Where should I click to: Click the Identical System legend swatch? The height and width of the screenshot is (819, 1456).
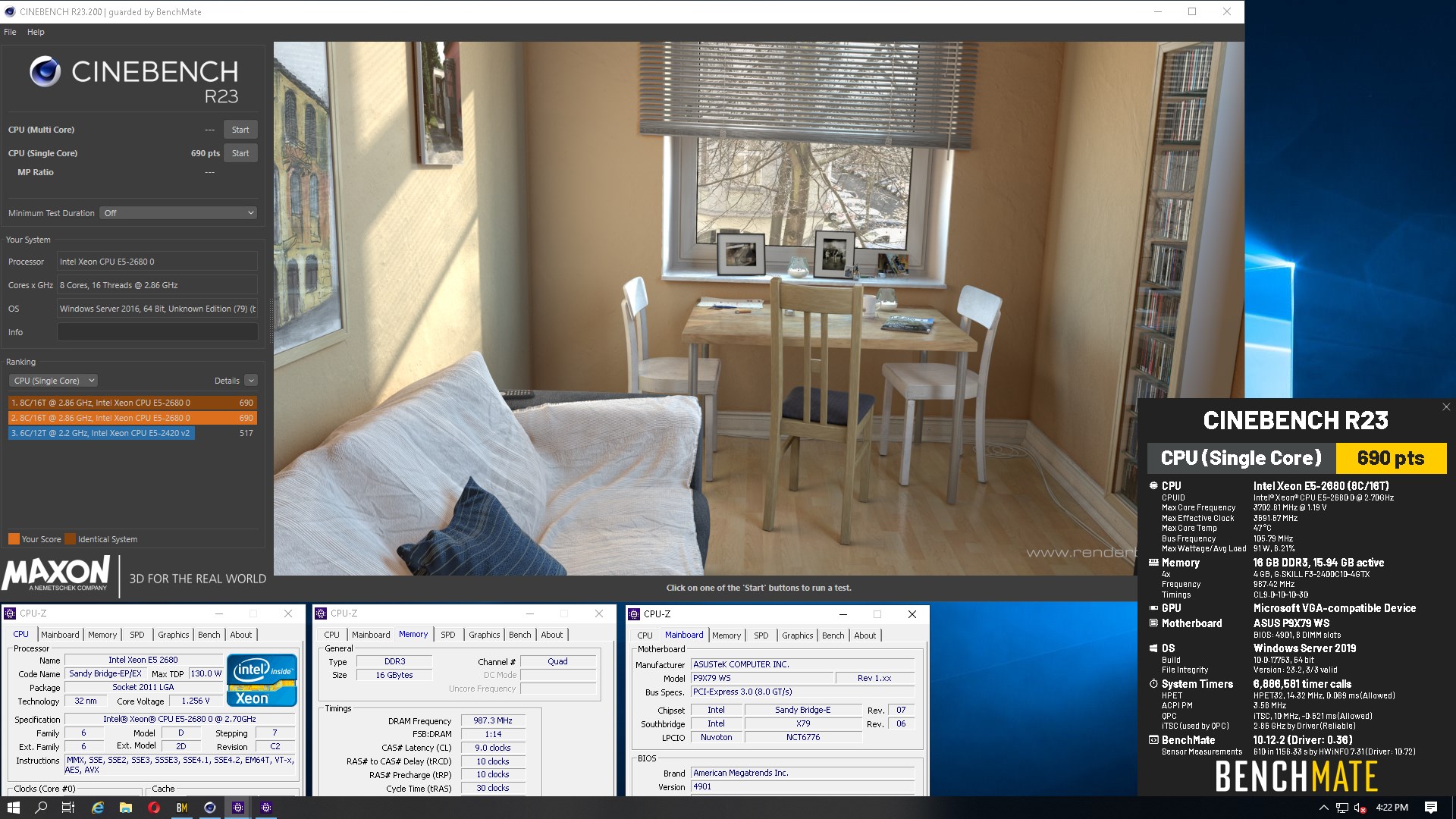coord(71,539)
